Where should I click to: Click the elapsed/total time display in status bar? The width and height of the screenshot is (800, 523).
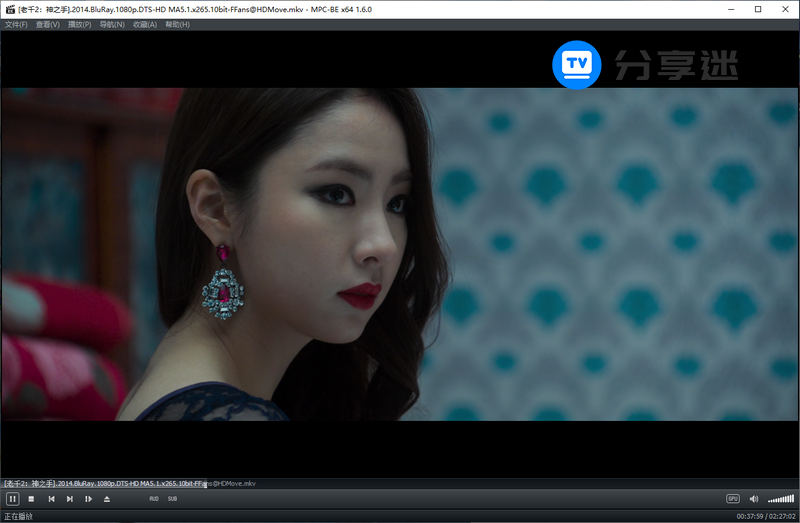point(765,516)
